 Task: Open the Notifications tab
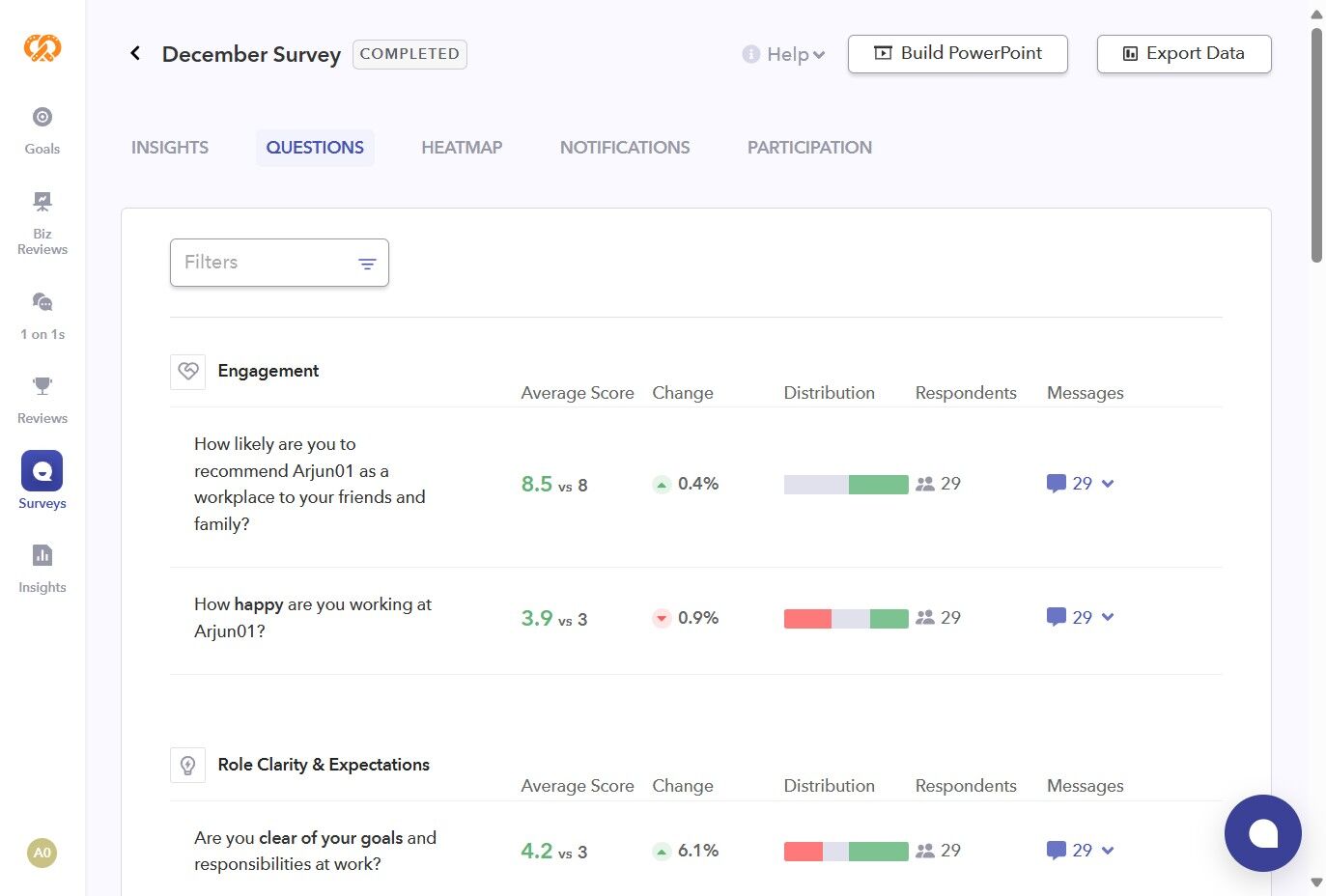(x=625, y=148)
